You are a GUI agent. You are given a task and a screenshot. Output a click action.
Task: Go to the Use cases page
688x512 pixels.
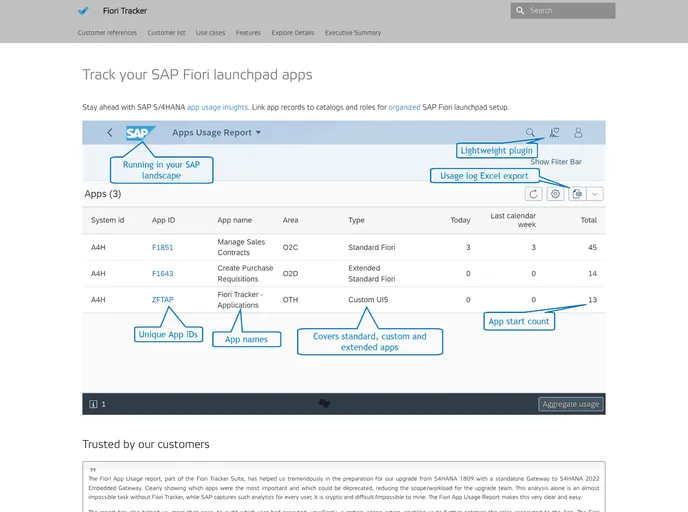pos(210,32)
